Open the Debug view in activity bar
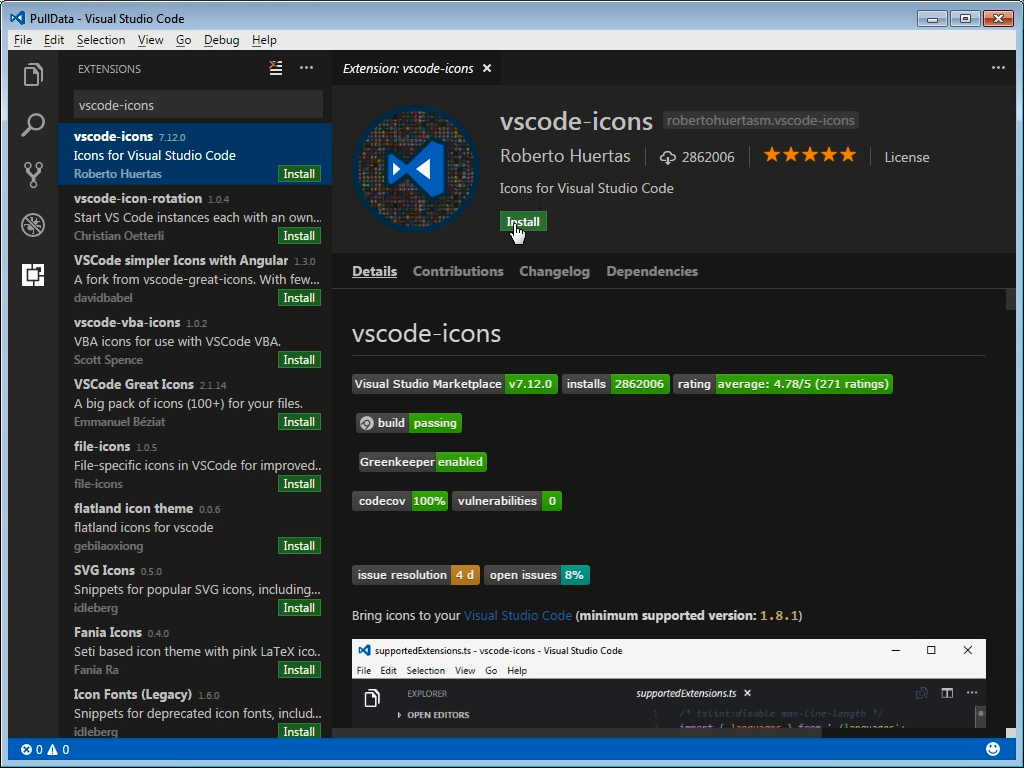 (x=33, y=225)
